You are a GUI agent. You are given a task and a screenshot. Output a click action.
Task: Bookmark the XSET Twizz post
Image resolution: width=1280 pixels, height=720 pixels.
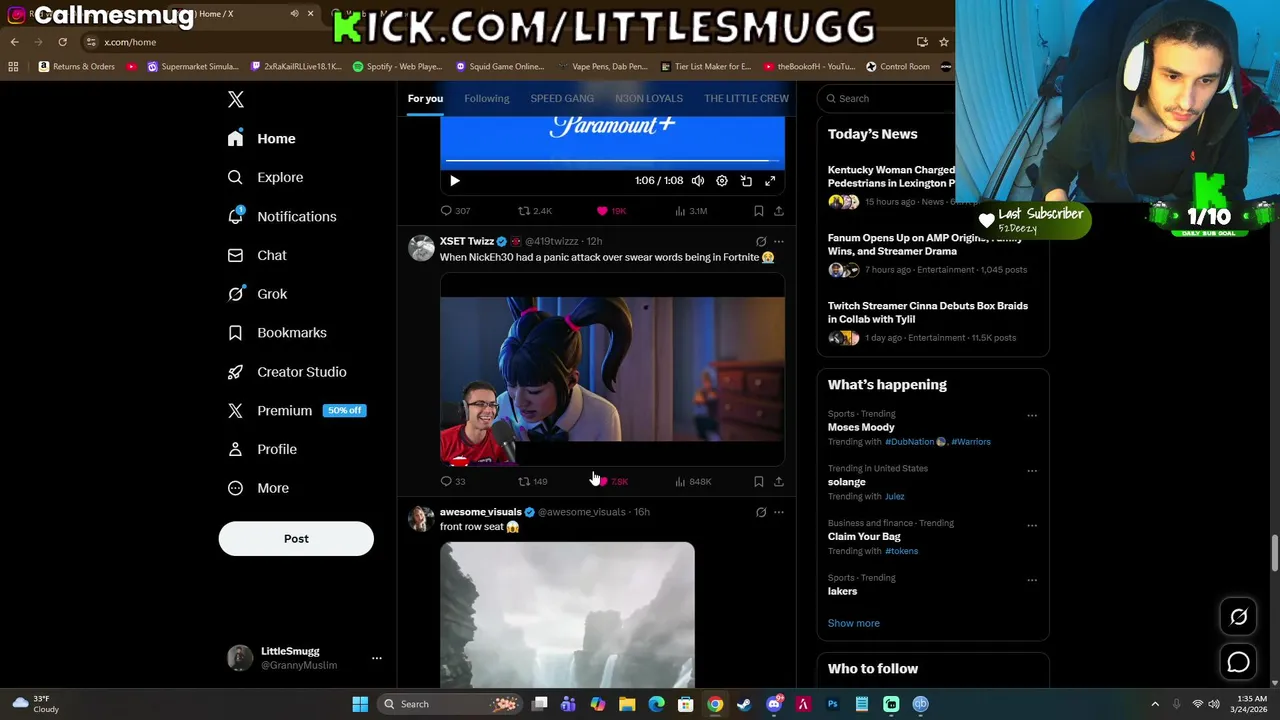[x=759, y=482]
